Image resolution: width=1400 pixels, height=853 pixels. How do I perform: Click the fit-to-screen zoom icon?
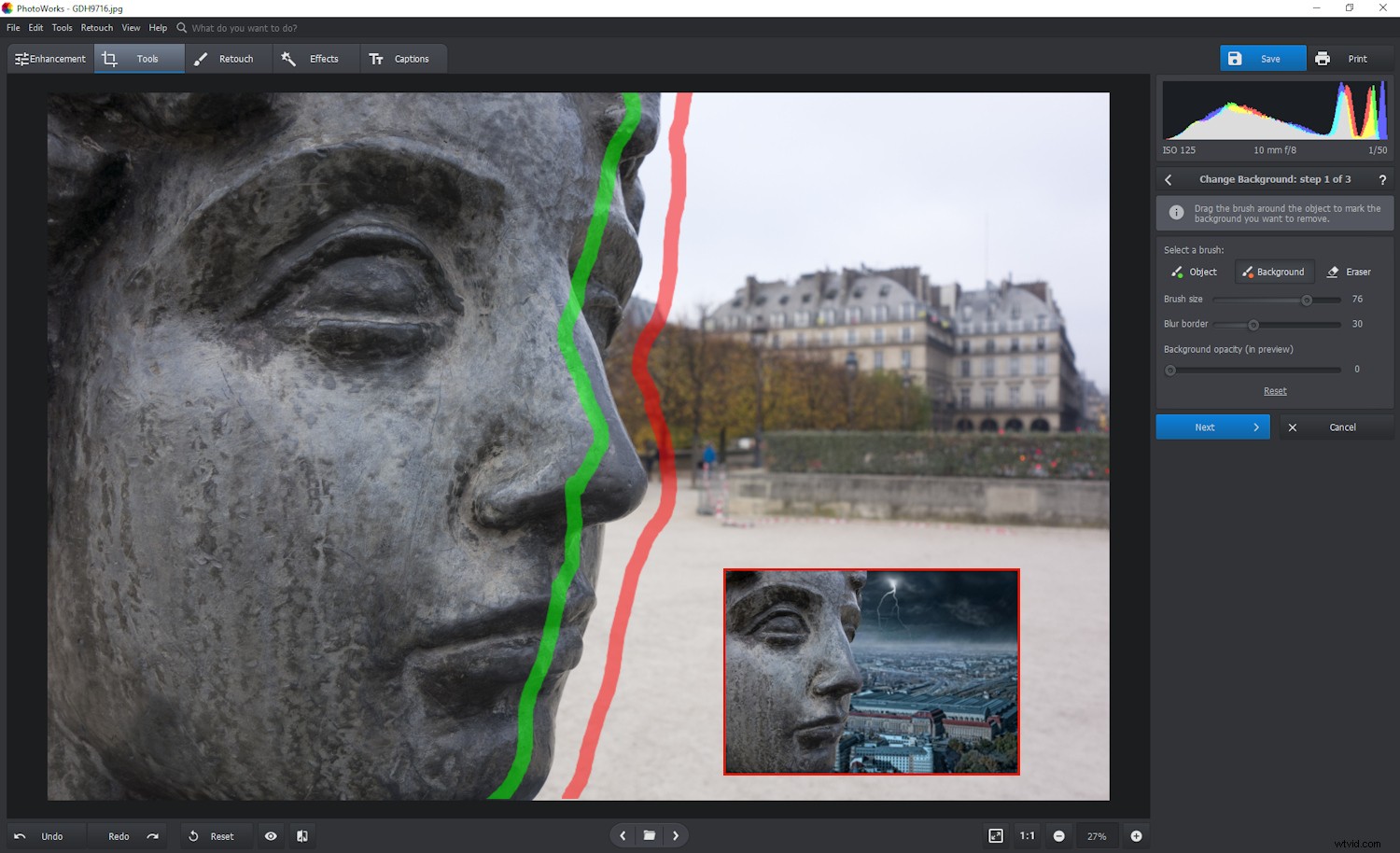995,835
